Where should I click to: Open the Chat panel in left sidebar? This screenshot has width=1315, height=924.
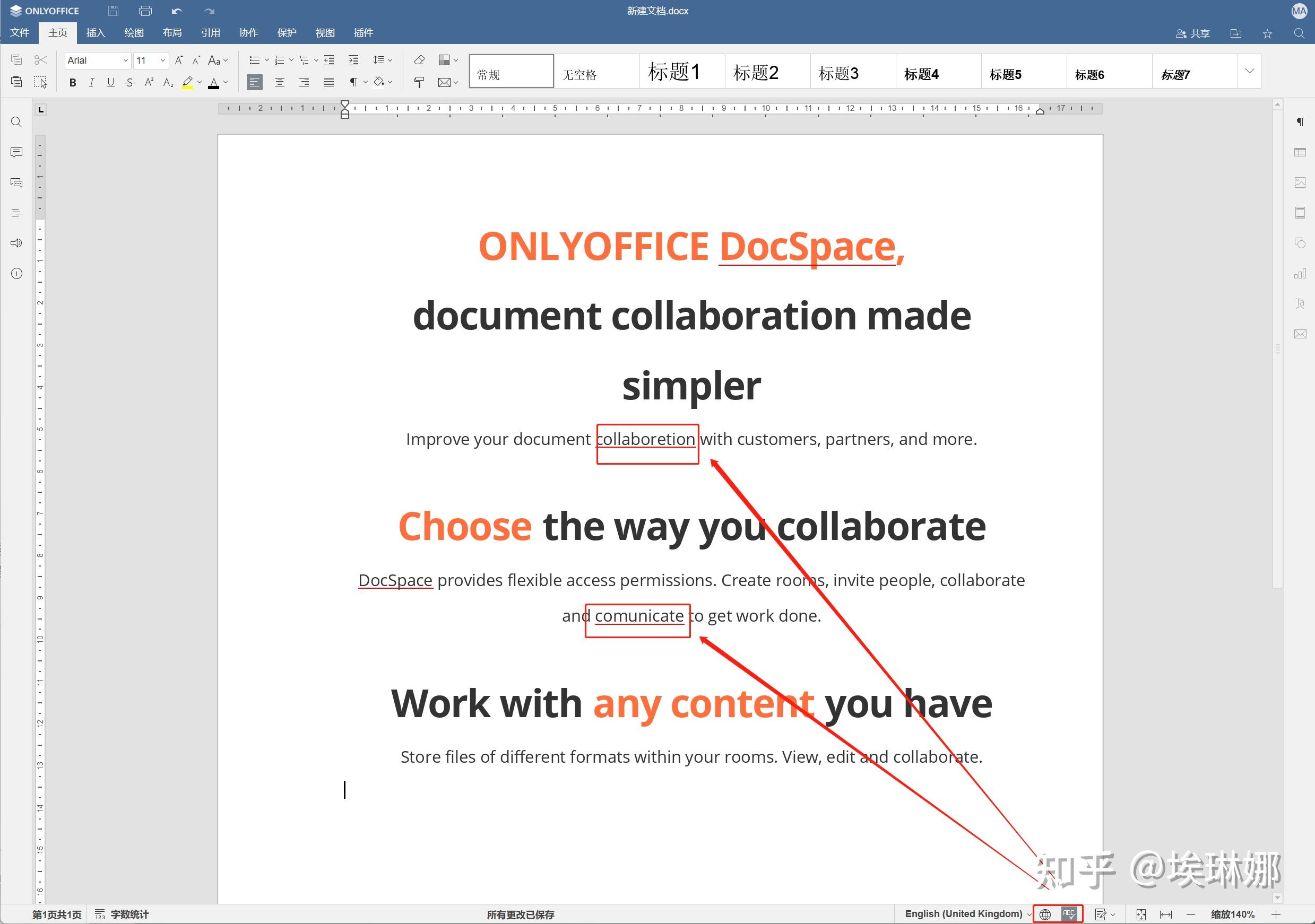tap(16, 182)
